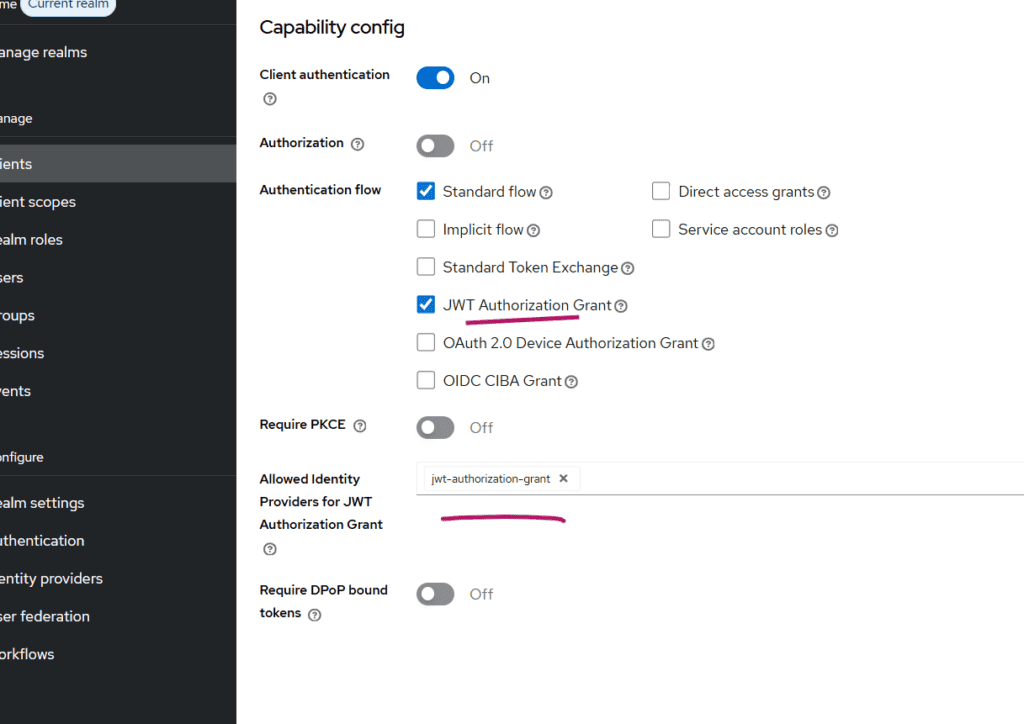Disable Client authentication

pos(435,77)
